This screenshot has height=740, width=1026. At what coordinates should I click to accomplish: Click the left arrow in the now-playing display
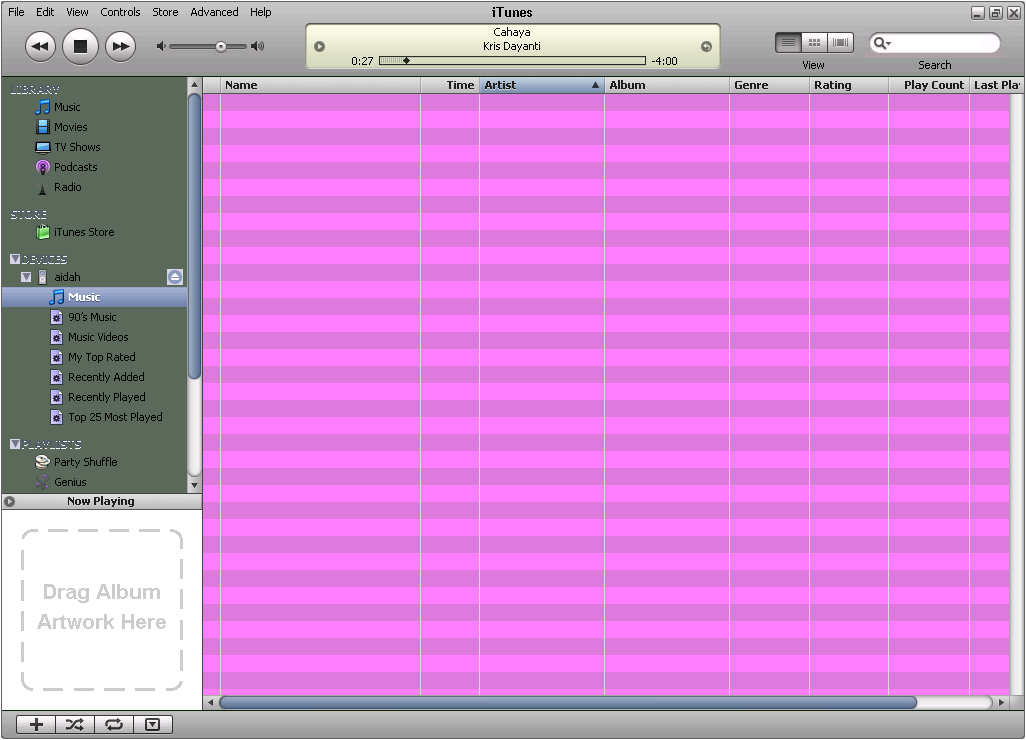point(319,46)
